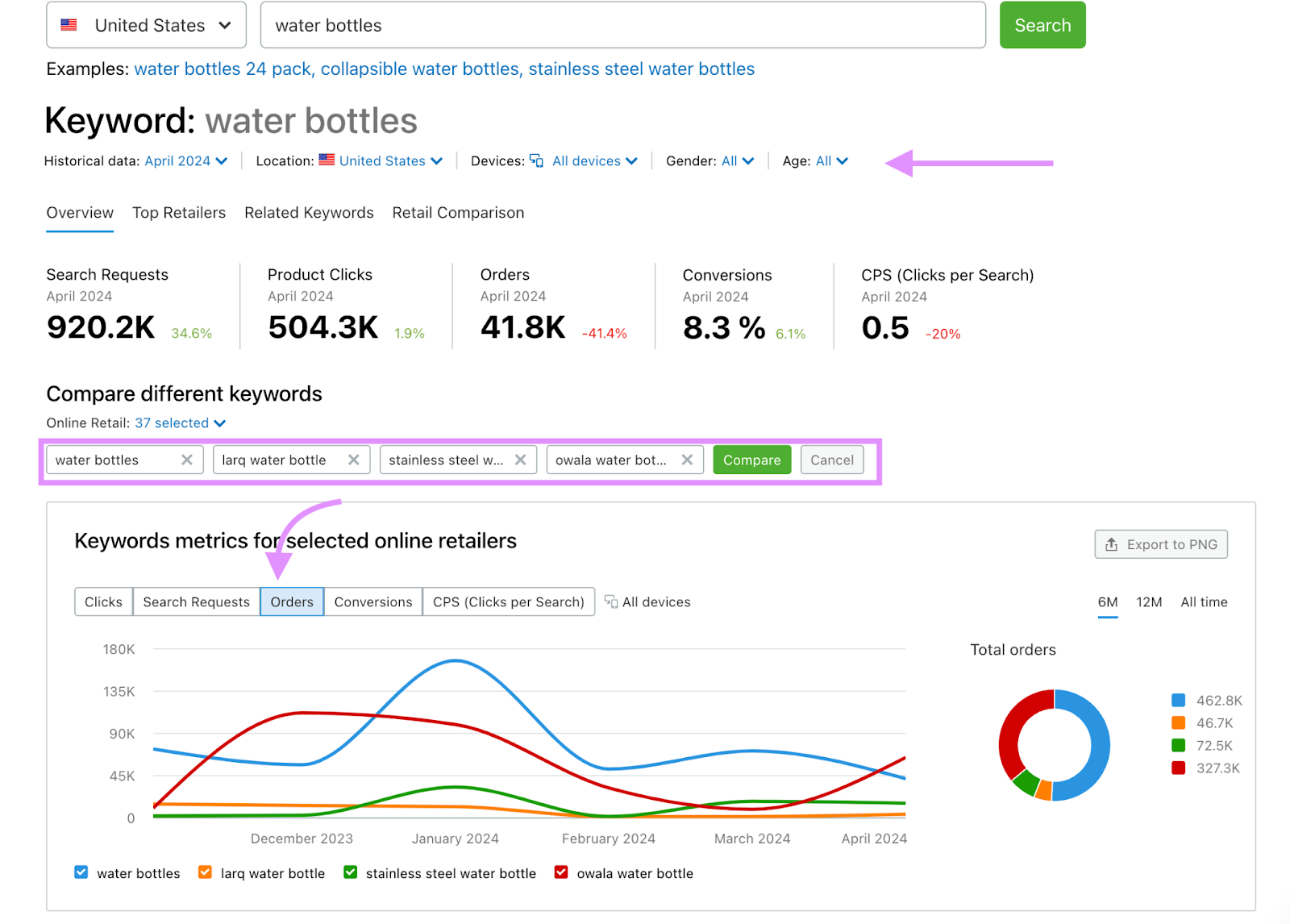
Task: Clear the owala water bottle keyword
Action: [x=687, y=460]
